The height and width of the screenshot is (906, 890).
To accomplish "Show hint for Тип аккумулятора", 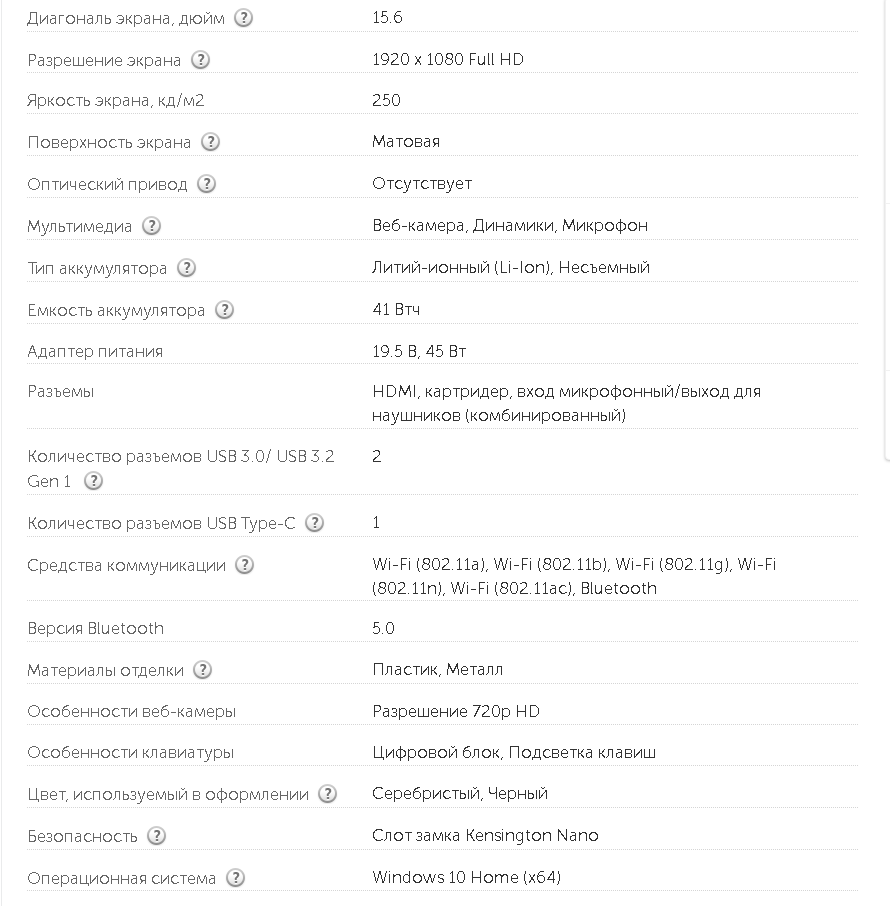I will 186,268.
